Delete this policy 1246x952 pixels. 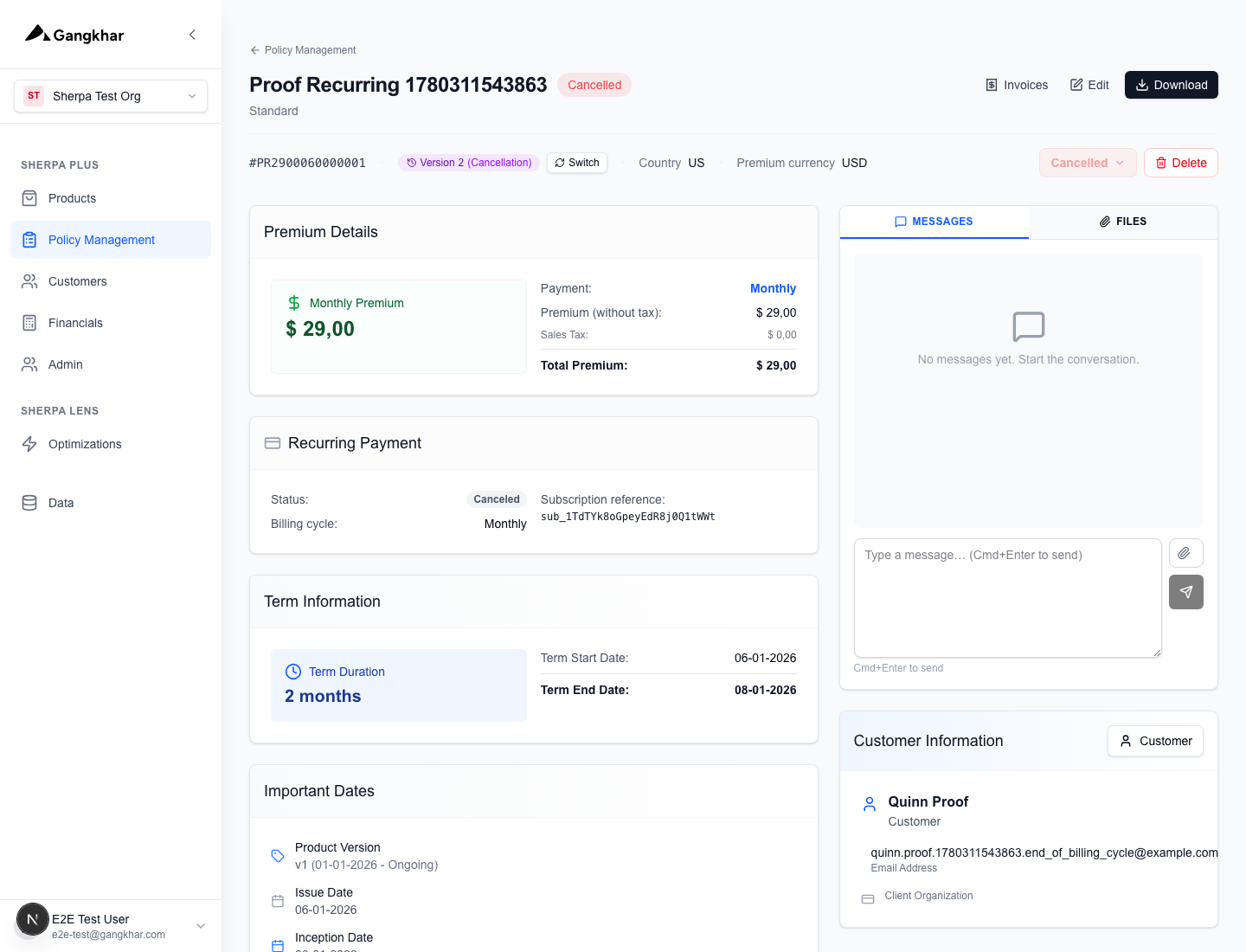[x=1181, y=163]
